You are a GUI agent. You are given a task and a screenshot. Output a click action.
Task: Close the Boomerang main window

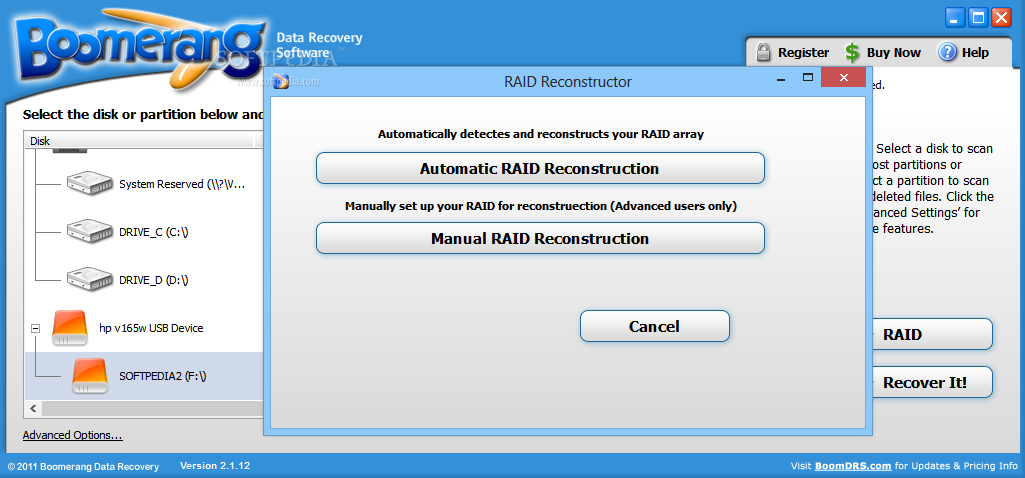1001,18
